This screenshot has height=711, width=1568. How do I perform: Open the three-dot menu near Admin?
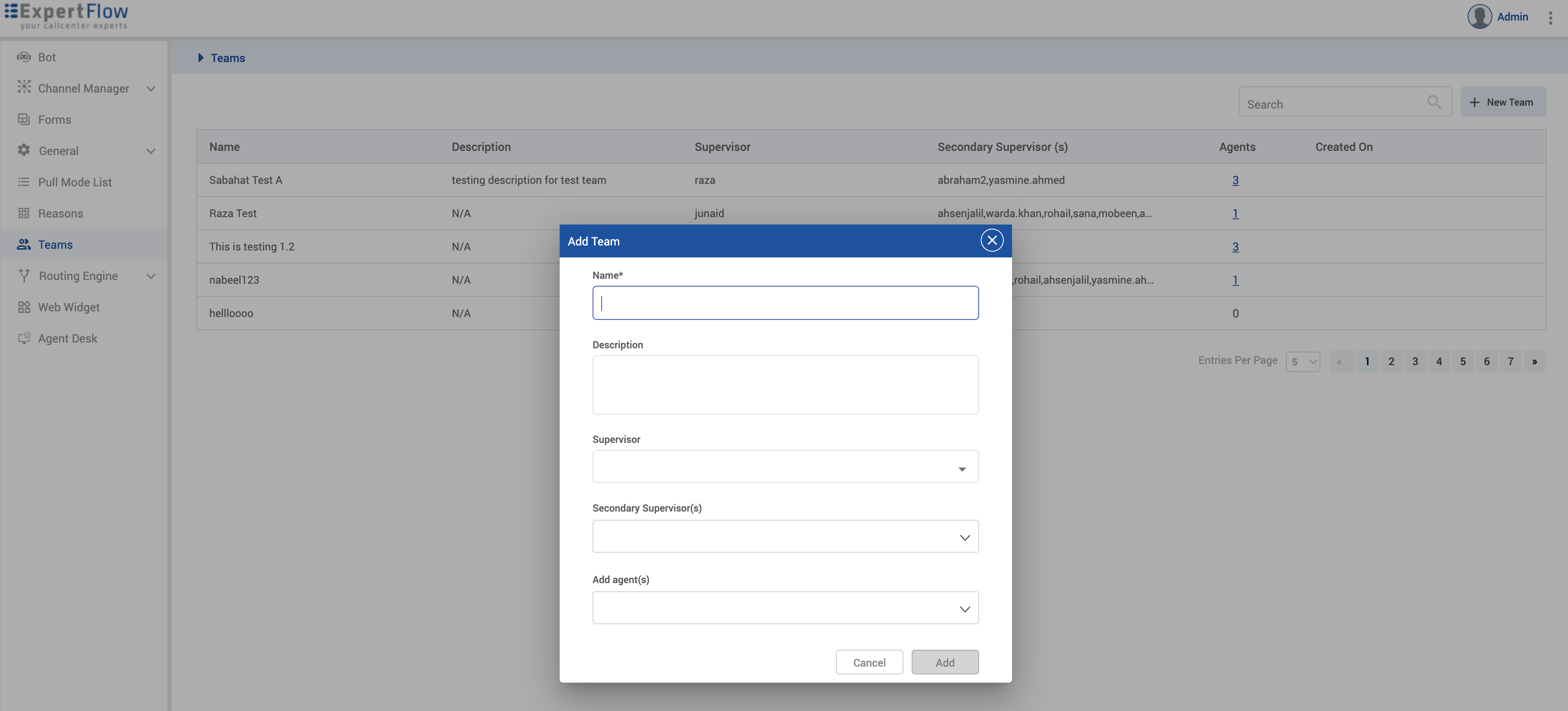point(1550,18)
